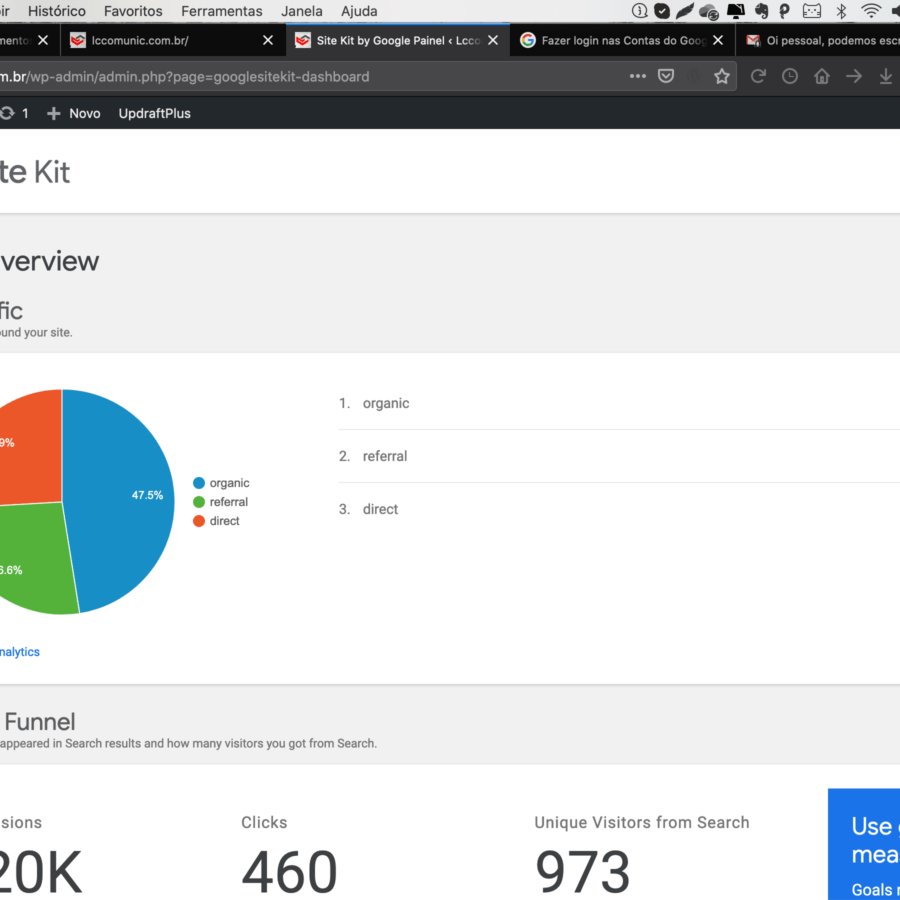Click the blue organic legend dot

tap(199, 483)
